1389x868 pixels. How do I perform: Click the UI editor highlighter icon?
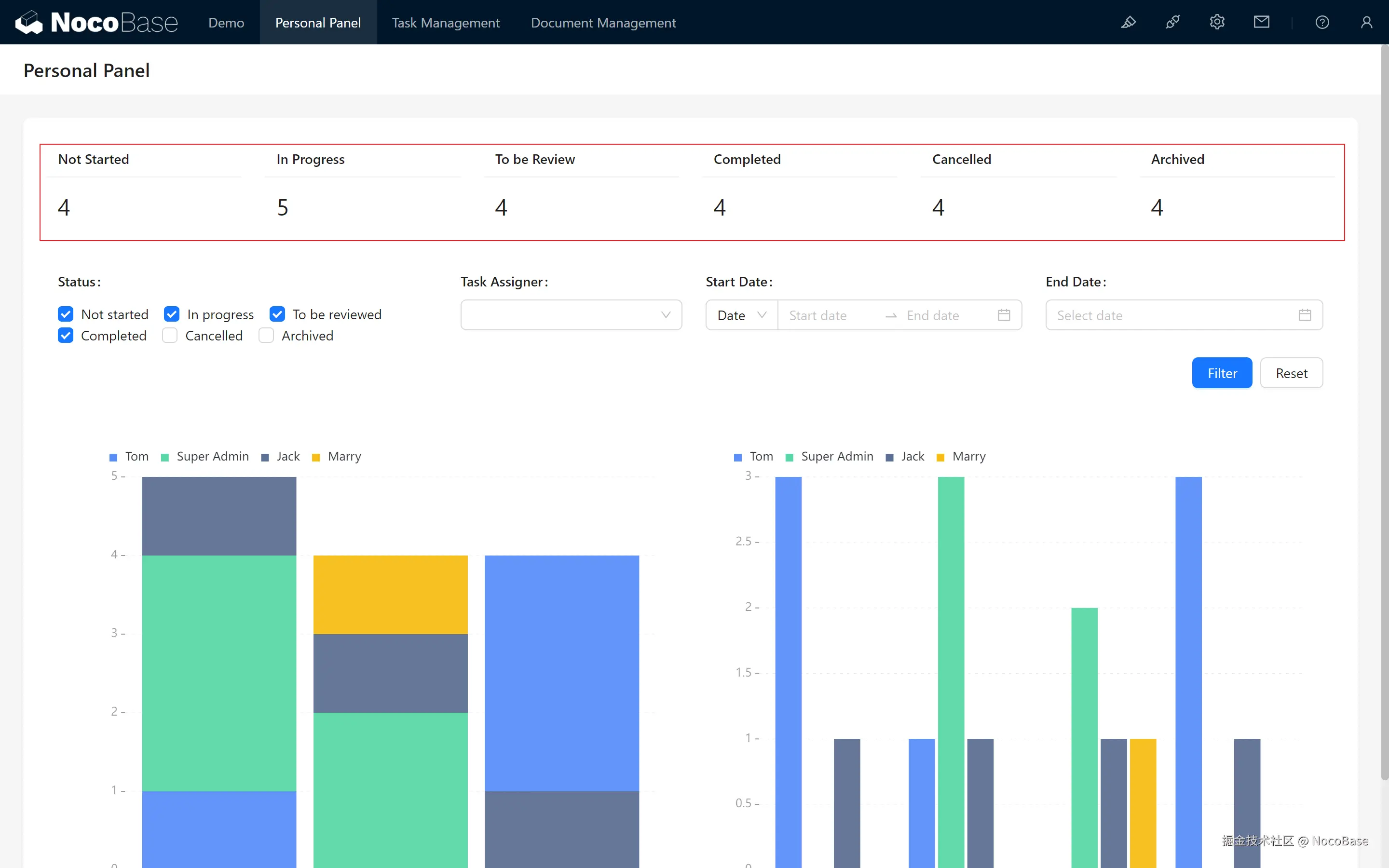pos(1128,22)
